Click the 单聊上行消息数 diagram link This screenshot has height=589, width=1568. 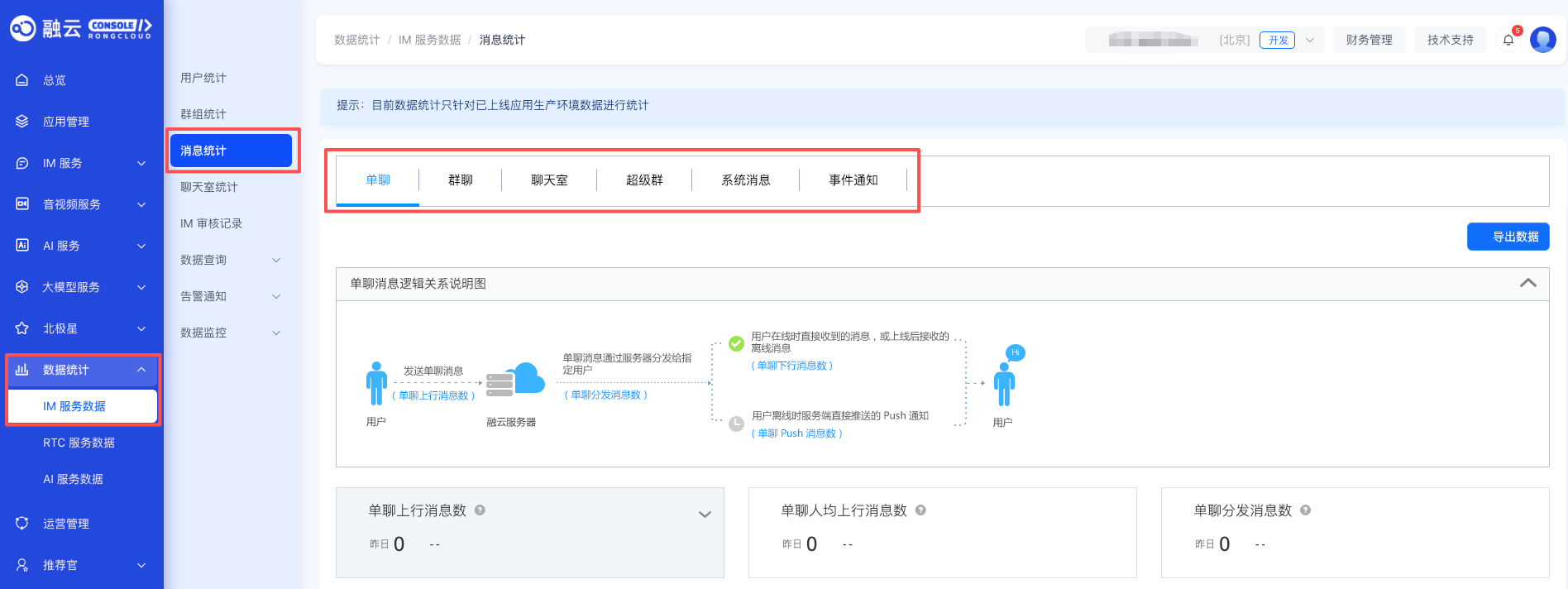tap(433, 396)
